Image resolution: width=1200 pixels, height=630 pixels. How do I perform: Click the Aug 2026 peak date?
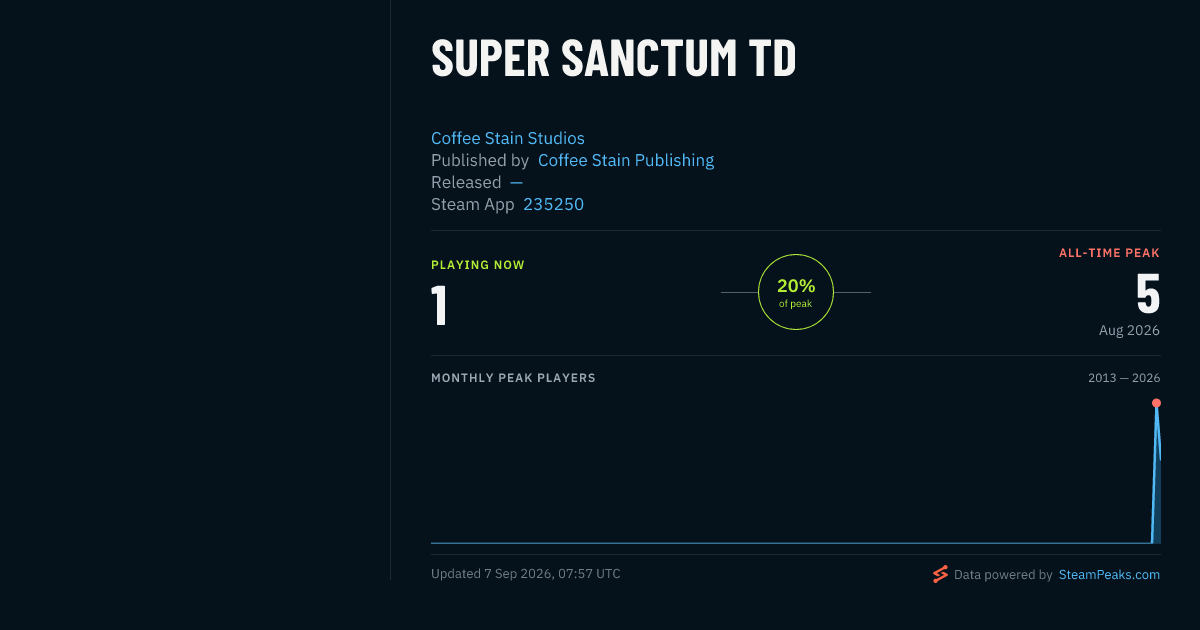tap(1129, 330)
